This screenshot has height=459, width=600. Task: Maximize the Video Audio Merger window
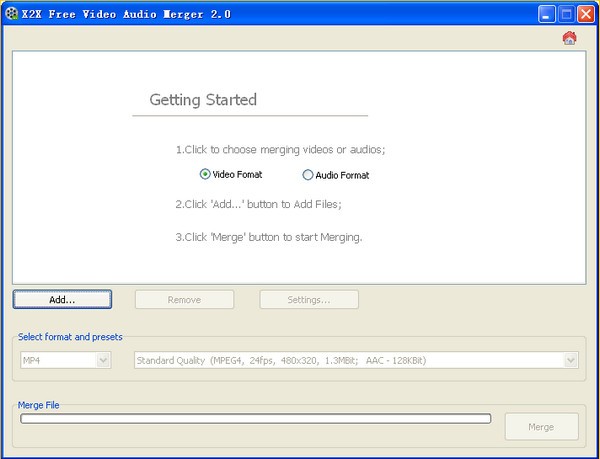(x=566, y=14)
